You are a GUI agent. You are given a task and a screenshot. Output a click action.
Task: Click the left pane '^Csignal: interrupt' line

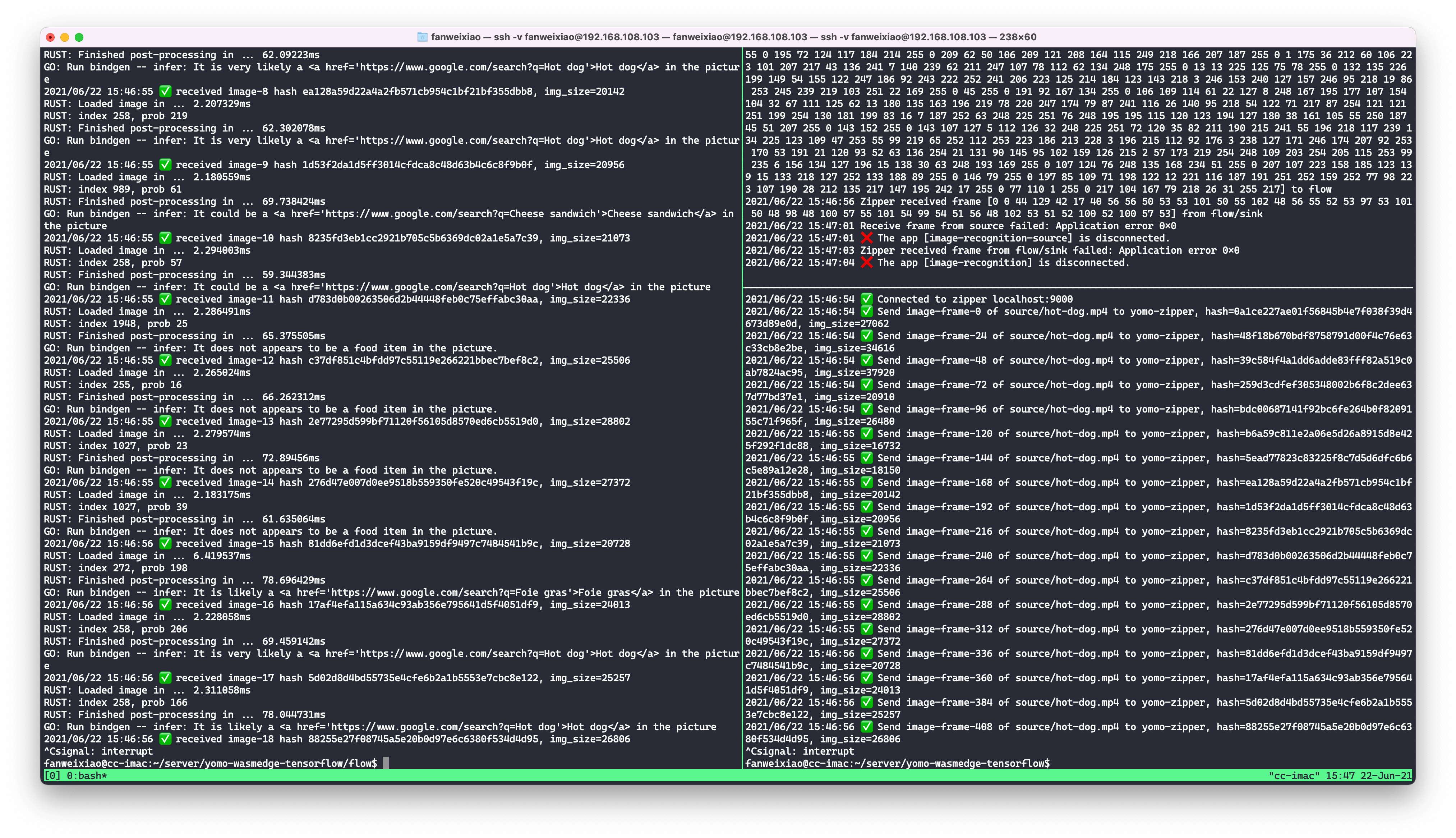pos(98,751)
